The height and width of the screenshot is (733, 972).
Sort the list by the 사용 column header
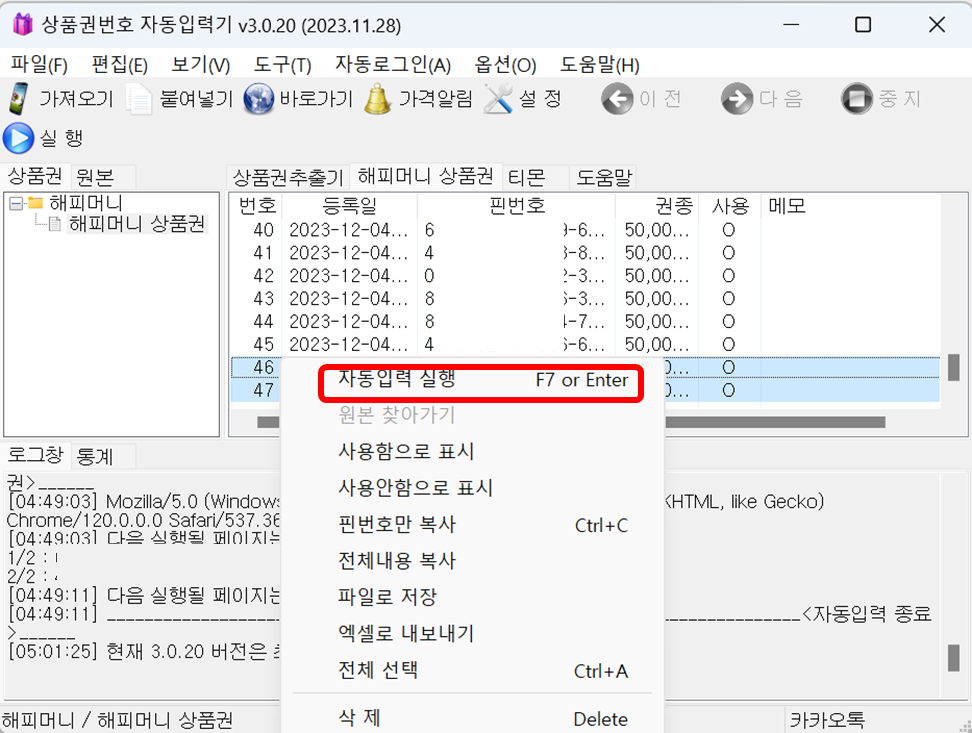pyautogui.click(x=730, y=205)
